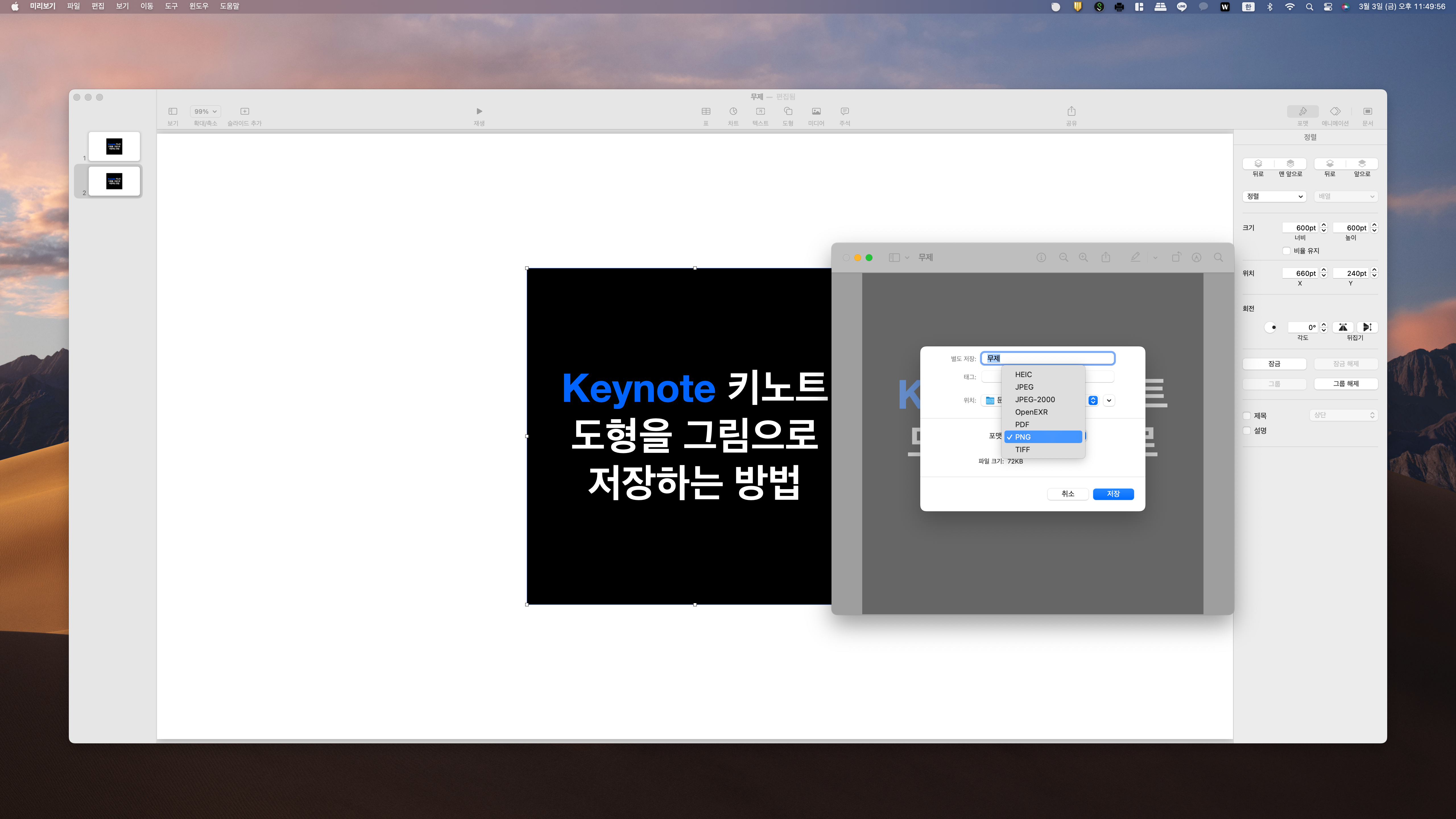Click the Cancel button in dialog
1456x819 pixels.
point(1067,494)
